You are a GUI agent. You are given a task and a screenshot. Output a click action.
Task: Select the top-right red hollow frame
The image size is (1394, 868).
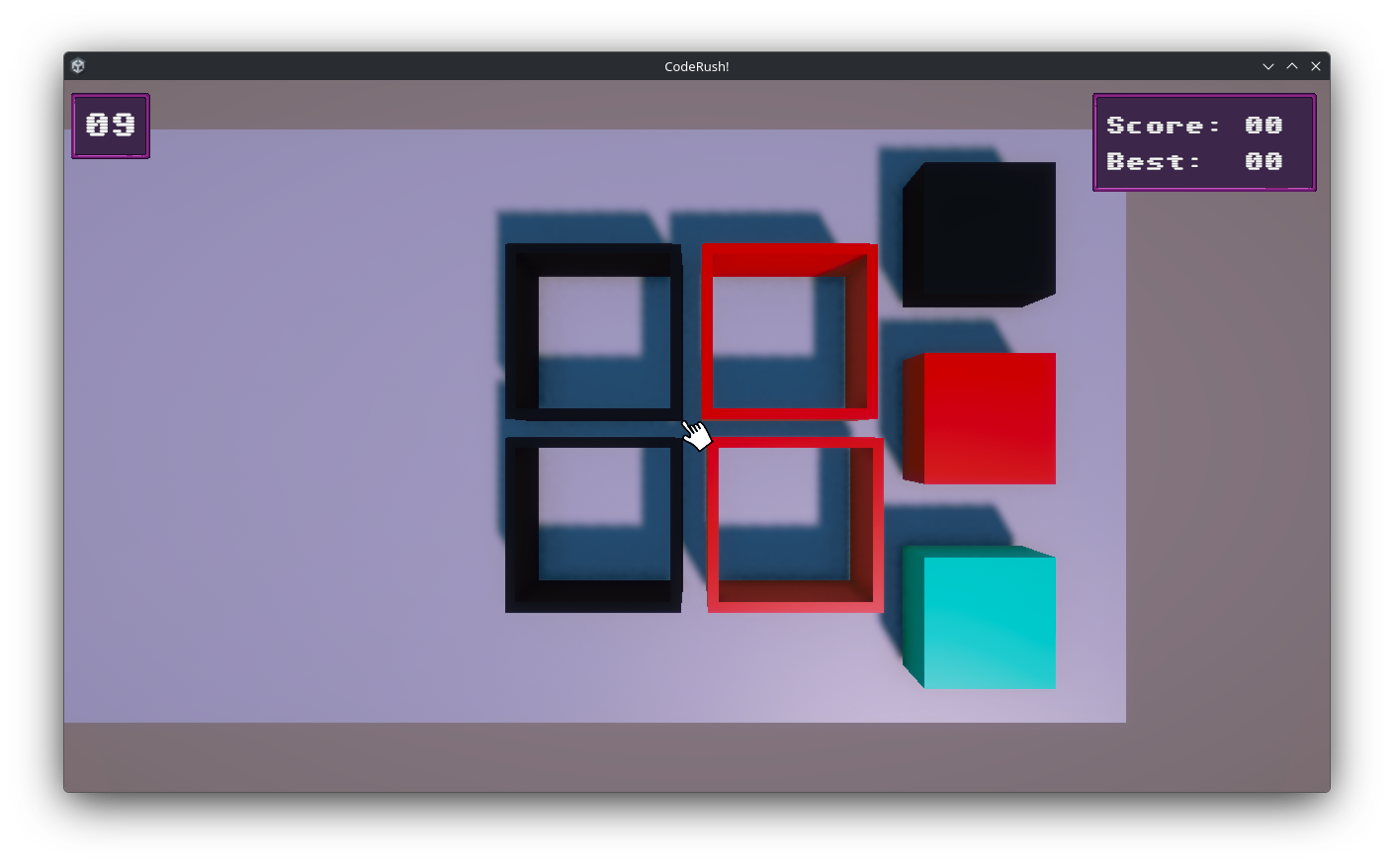coord(790,332)
